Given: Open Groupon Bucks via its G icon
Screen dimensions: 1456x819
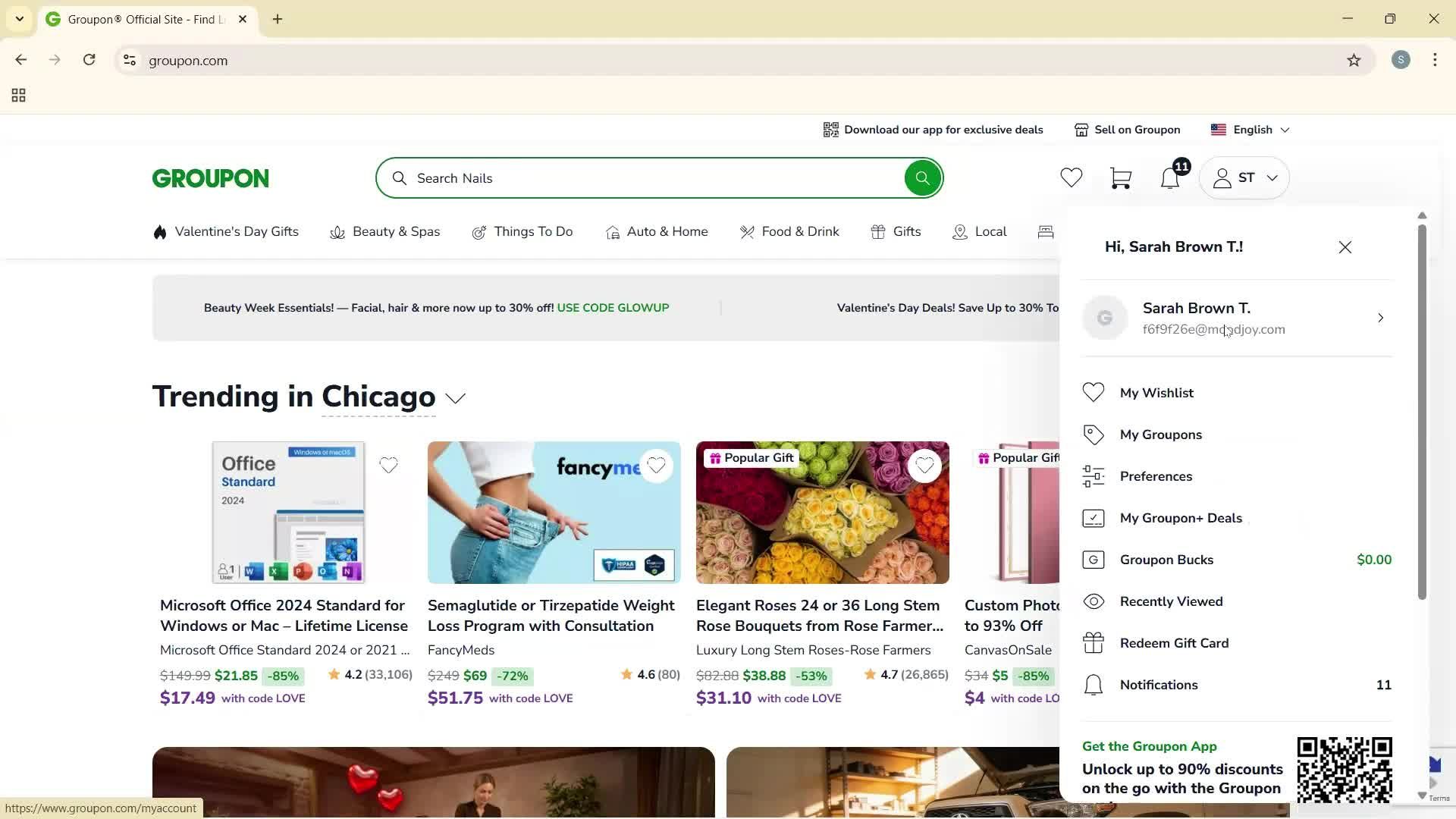Looking at the screenshot, I should (1094, 559).
